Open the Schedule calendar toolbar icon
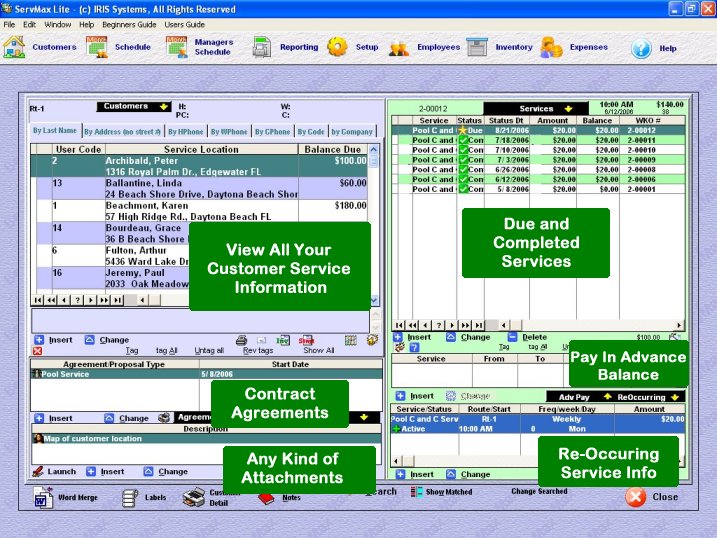The height and width of the screenshot is (538, 717). [97, 47]
